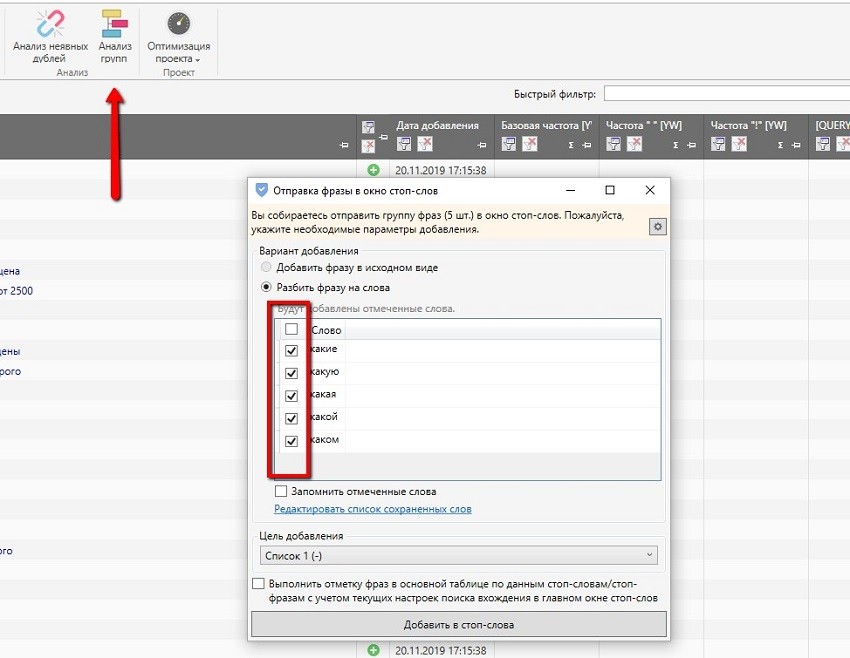Close the Отправка фразы в окно стоп-слов dialog
Viewport: 850px width, 658px height.
tap(650, 190)
